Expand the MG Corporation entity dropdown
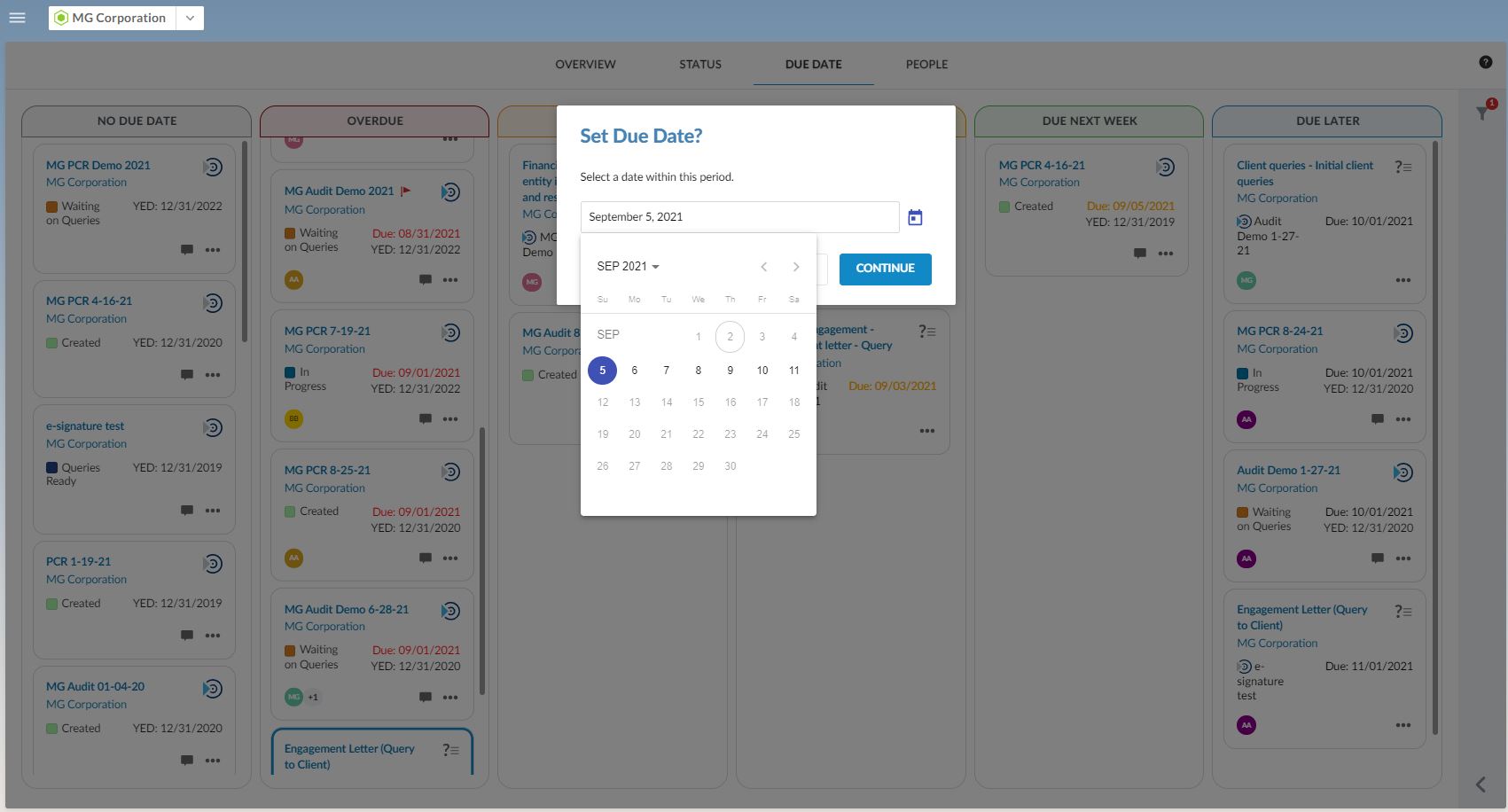This screenshot has height=812, width=1508. click(x=190, y=18)
